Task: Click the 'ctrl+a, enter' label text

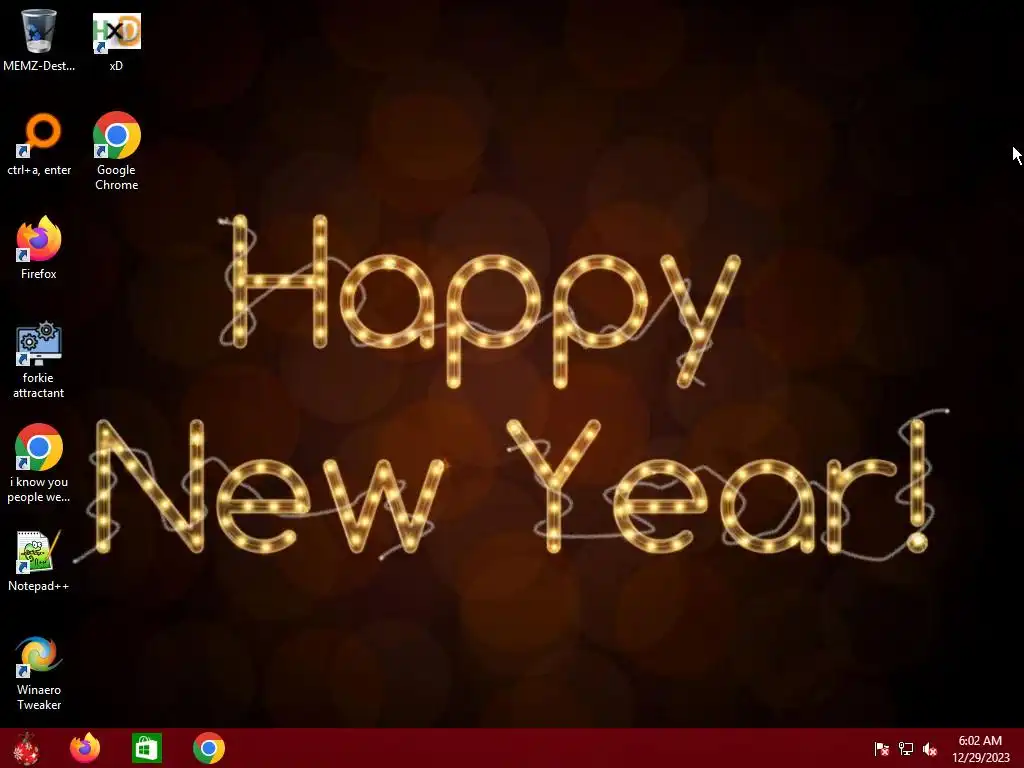Action: point(39,170)
